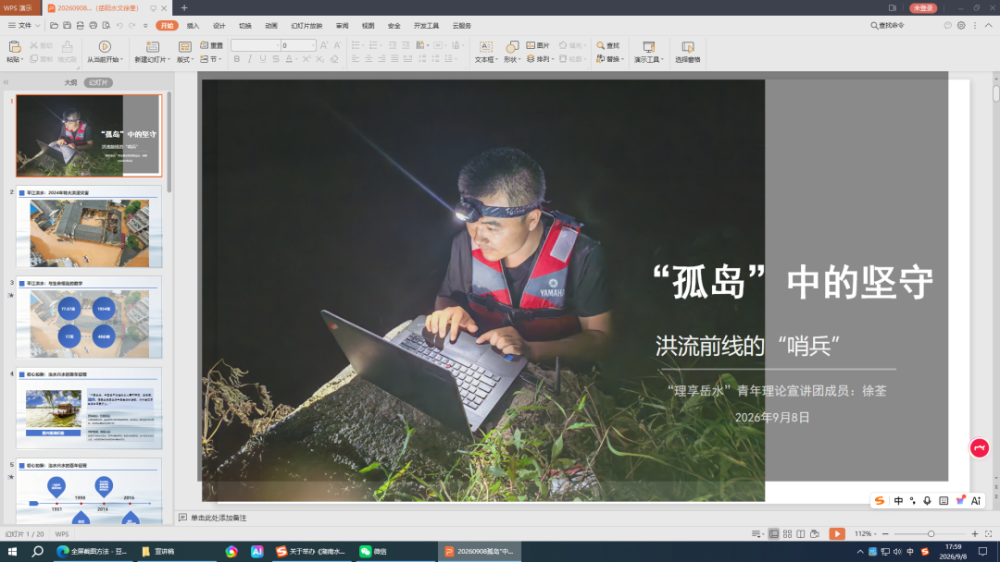This screenshot has width=1000, height=562.
Task: Click the notes area 单击此处添加备注
Action: [x=219, y=518]
